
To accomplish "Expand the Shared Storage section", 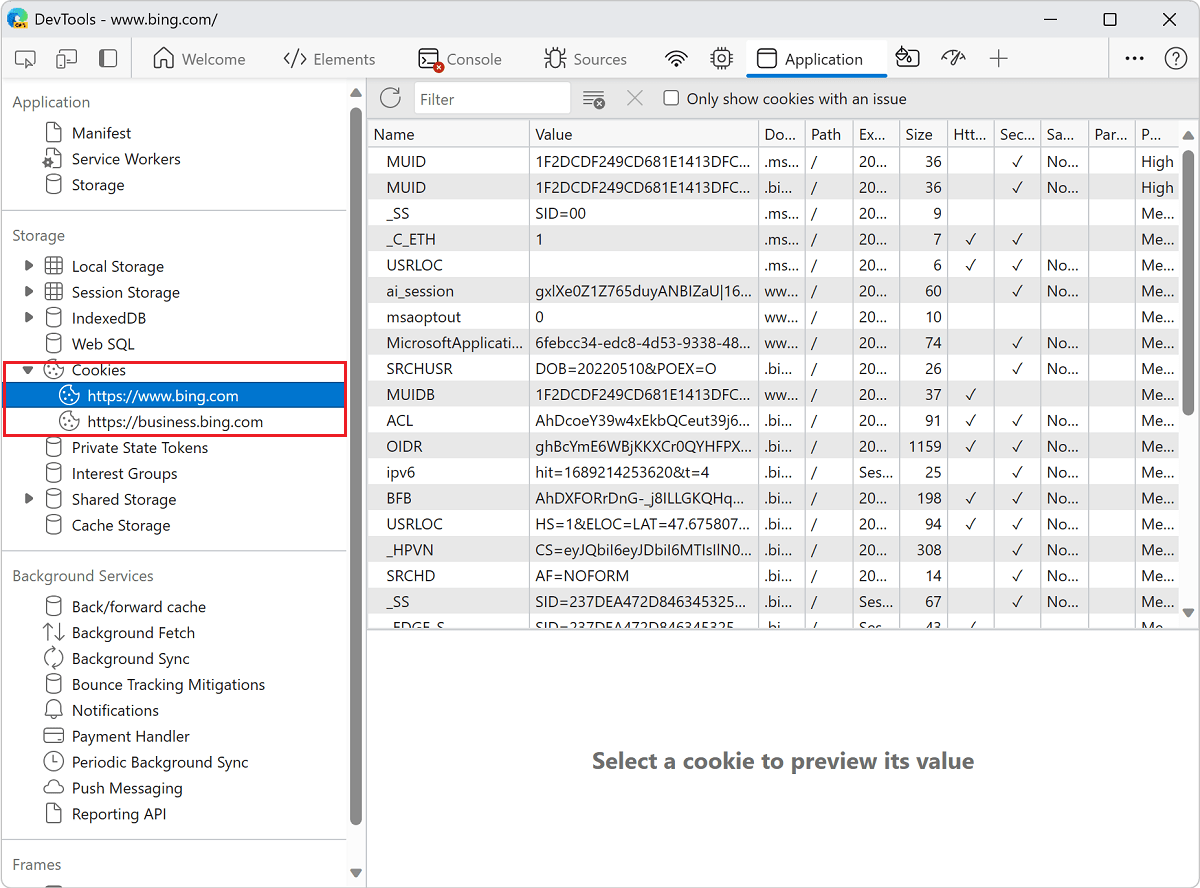I will pyautogui.click(x=29, y=499).
